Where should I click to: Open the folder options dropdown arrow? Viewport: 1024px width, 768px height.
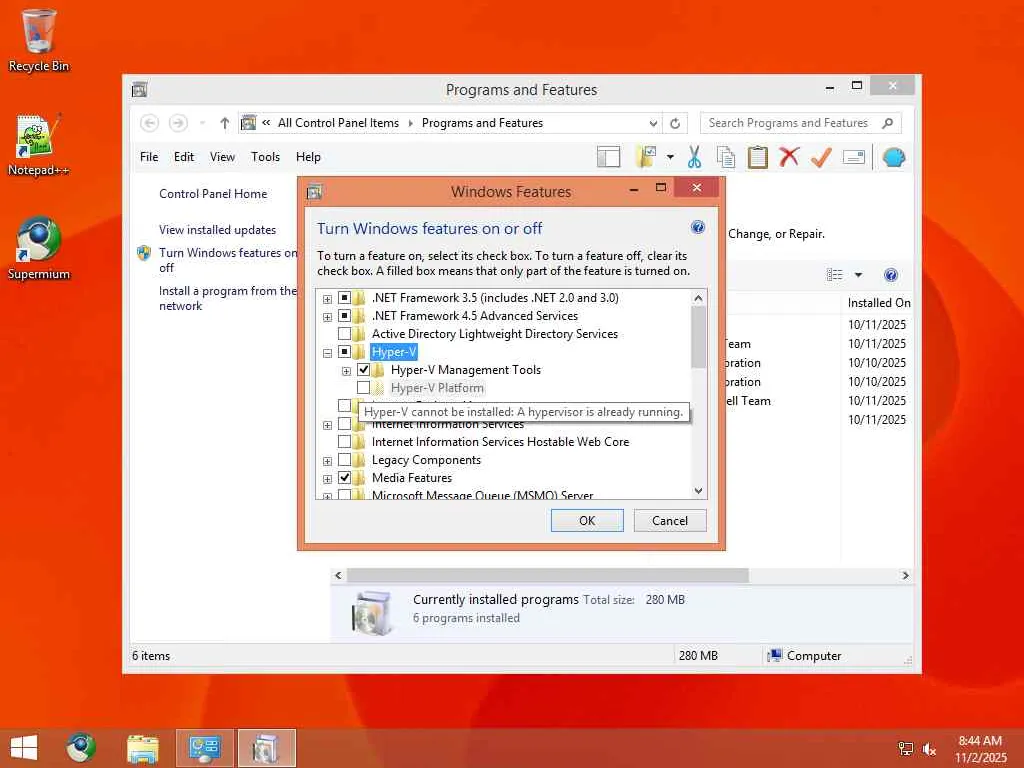tap(670, 157)
